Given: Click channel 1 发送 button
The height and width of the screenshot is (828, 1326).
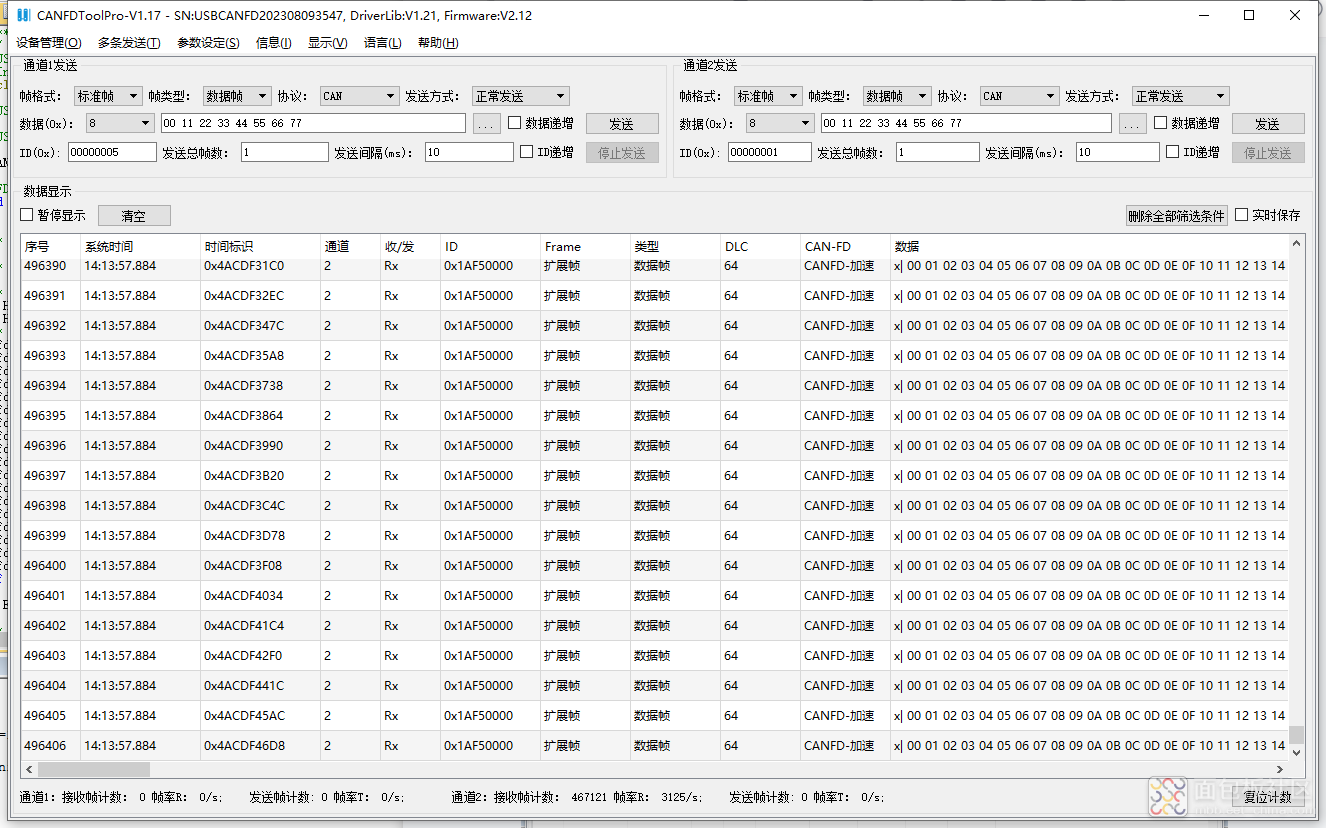Looking at the screenshot, I should [x=622, y=124].
